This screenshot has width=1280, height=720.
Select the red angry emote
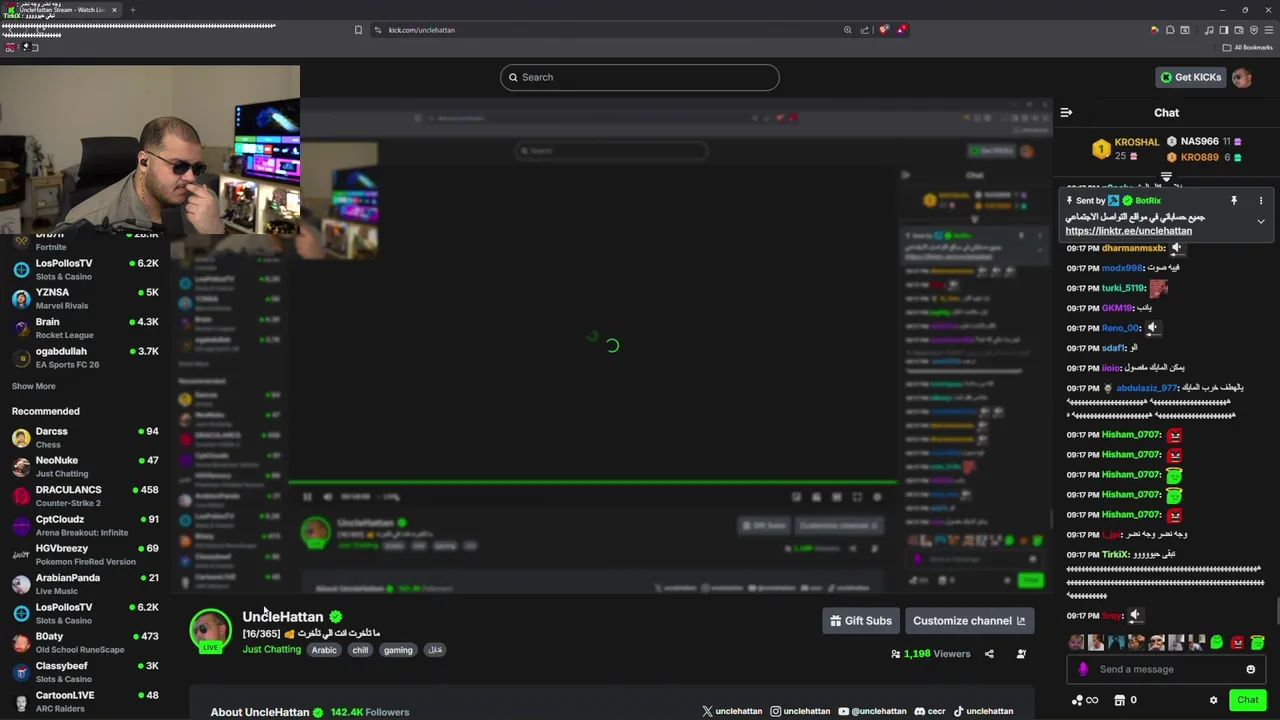click(1237, 642)
